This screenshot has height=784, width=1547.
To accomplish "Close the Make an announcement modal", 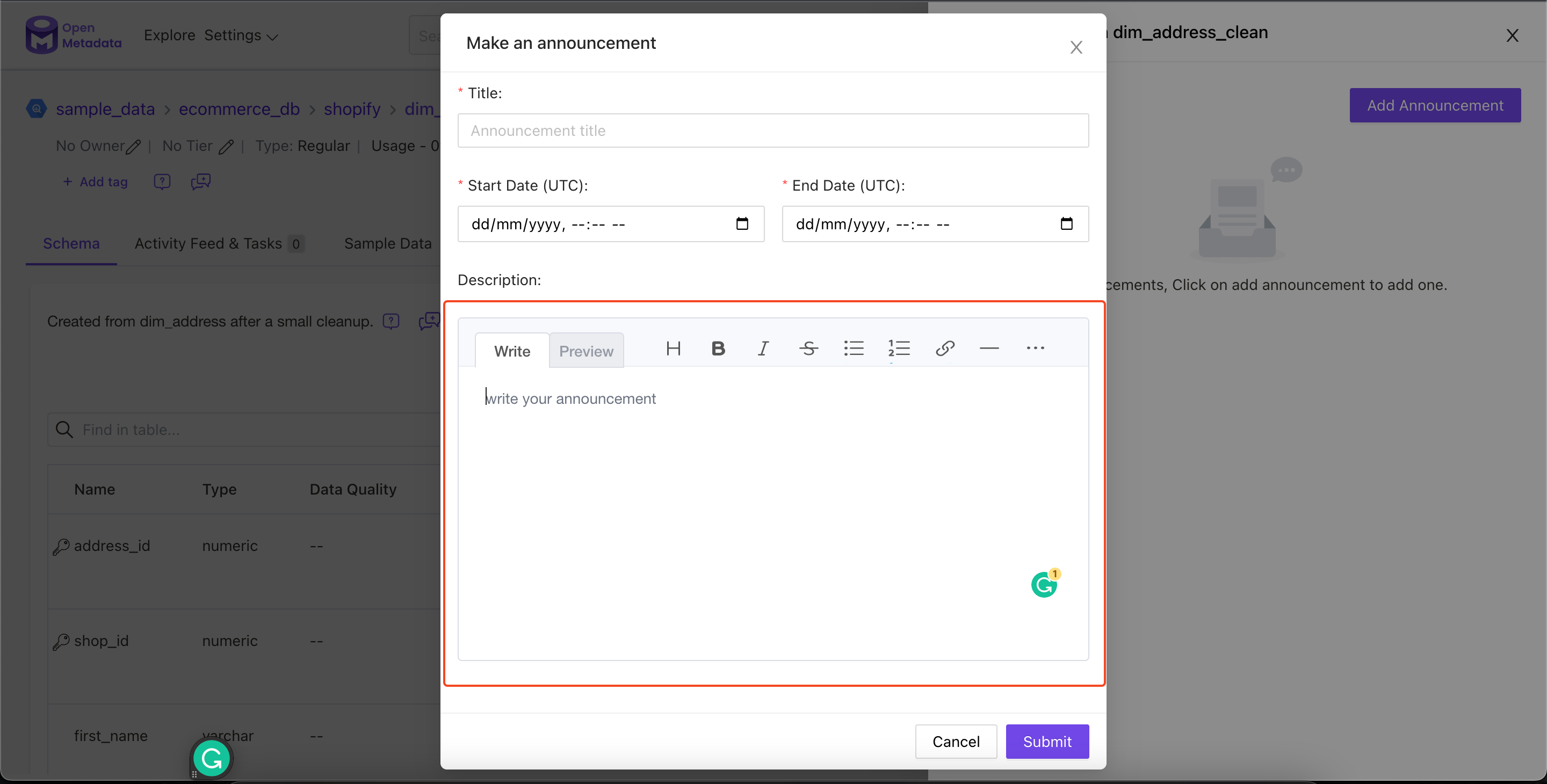I will click(1075, 47).
